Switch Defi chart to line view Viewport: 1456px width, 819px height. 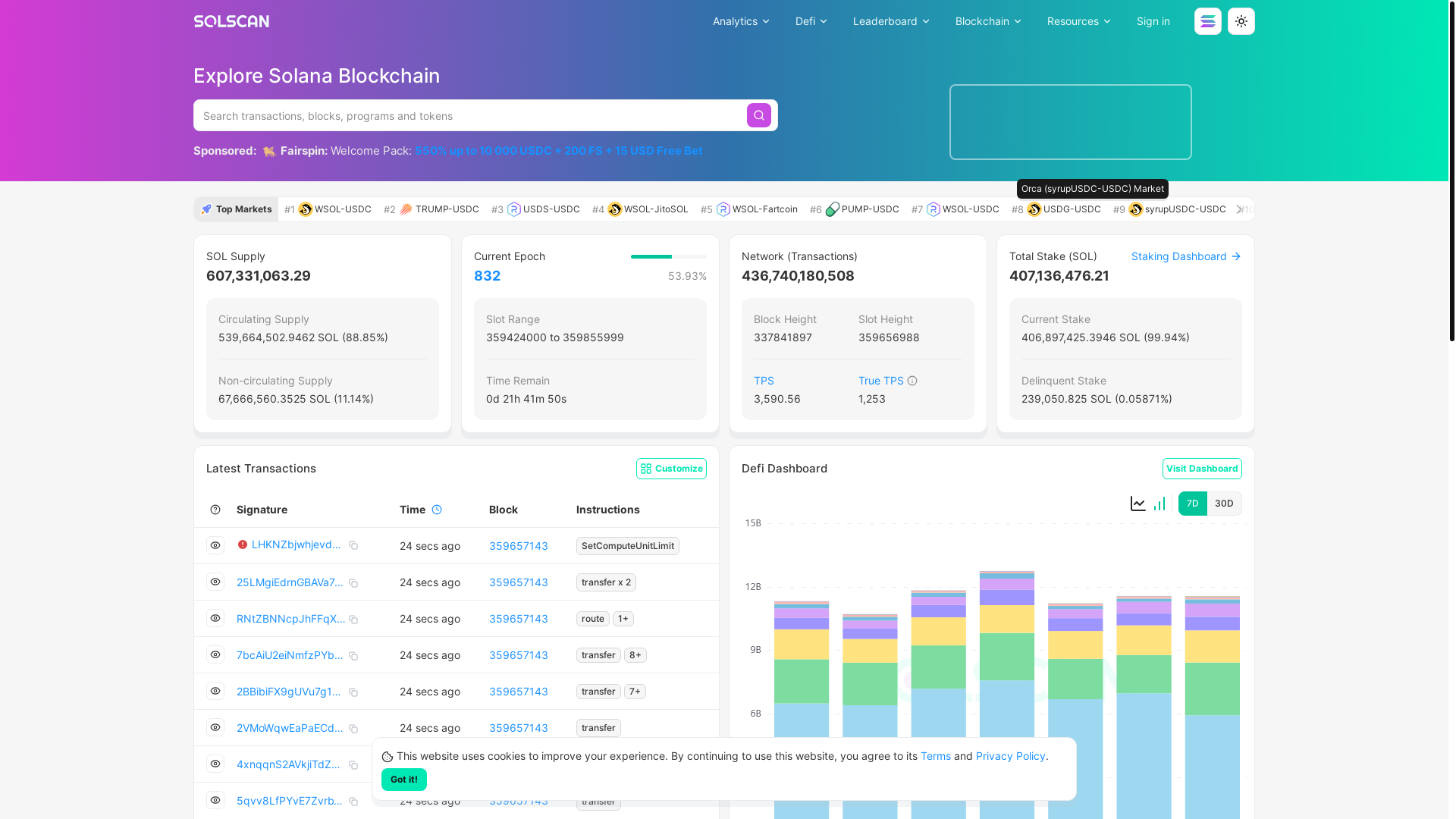coord(1138,504)
